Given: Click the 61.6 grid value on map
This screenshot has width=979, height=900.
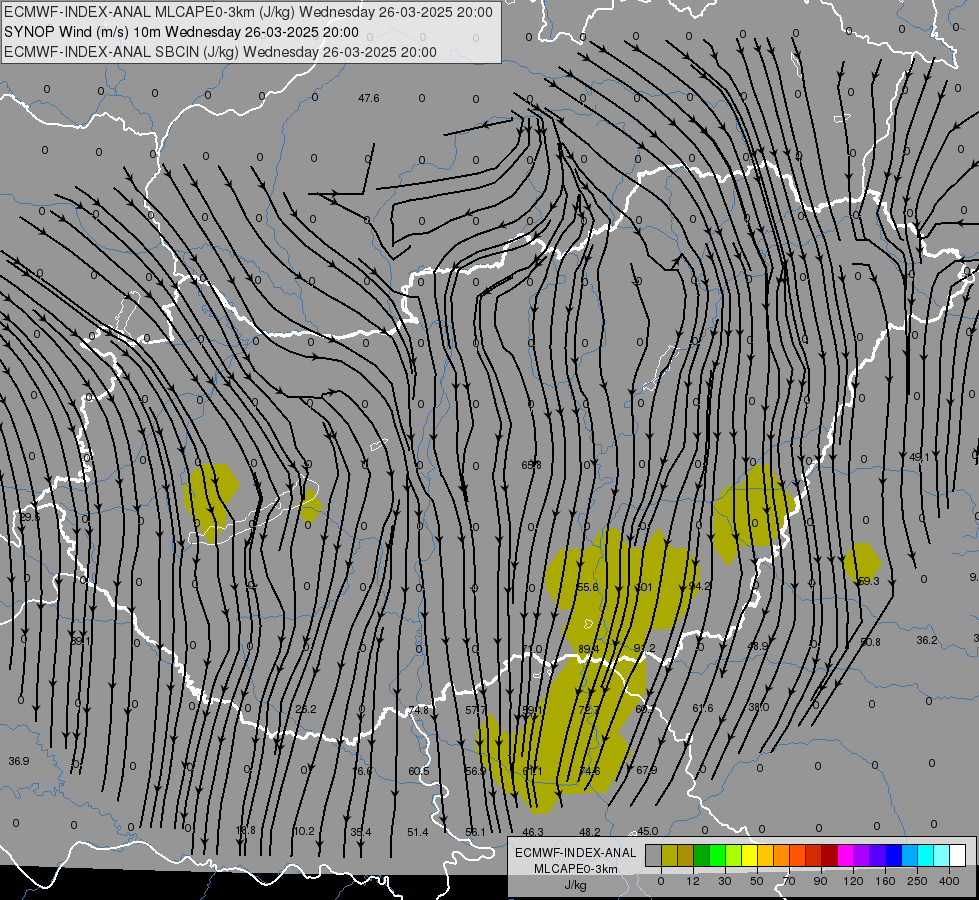Looking at the screenshot, I should [702, 708].
